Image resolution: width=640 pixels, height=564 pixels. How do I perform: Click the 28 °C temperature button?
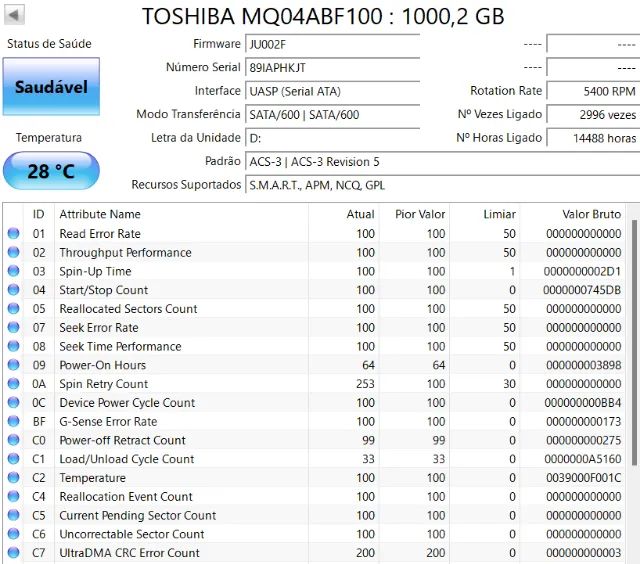[51, 171]
